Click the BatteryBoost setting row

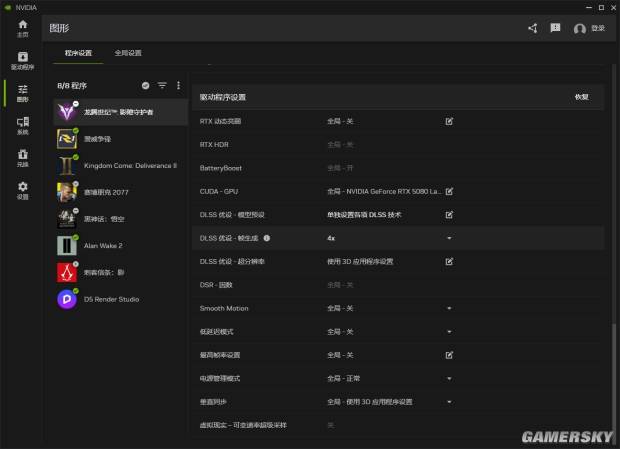click(397, 168)
